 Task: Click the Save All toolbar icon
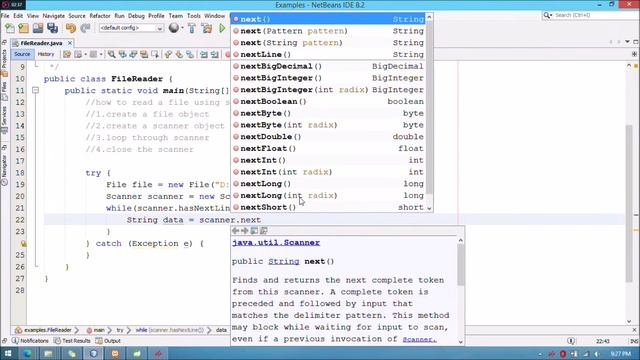pos(52,28)
